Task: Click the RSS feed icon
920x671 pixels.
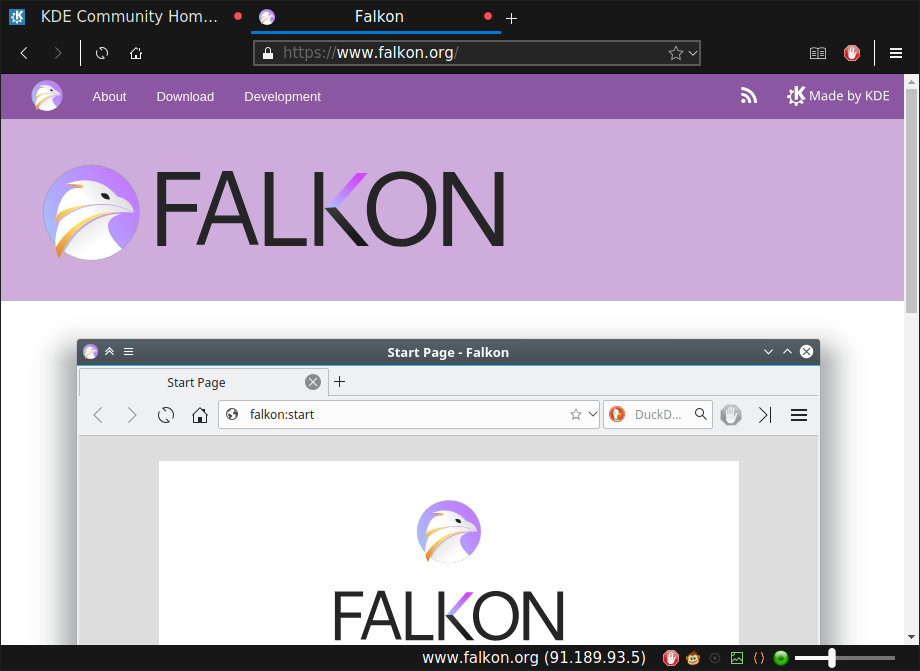Action: point(749,96)
